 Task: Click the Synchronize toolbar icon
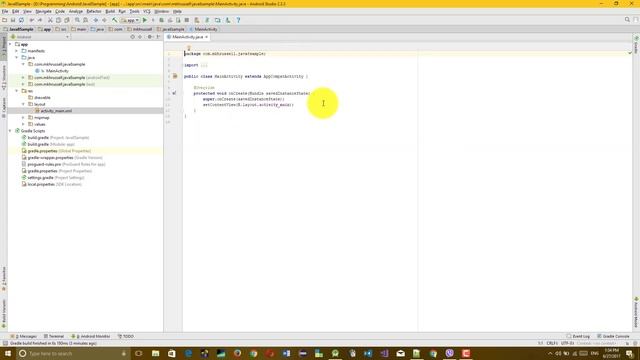21,20
